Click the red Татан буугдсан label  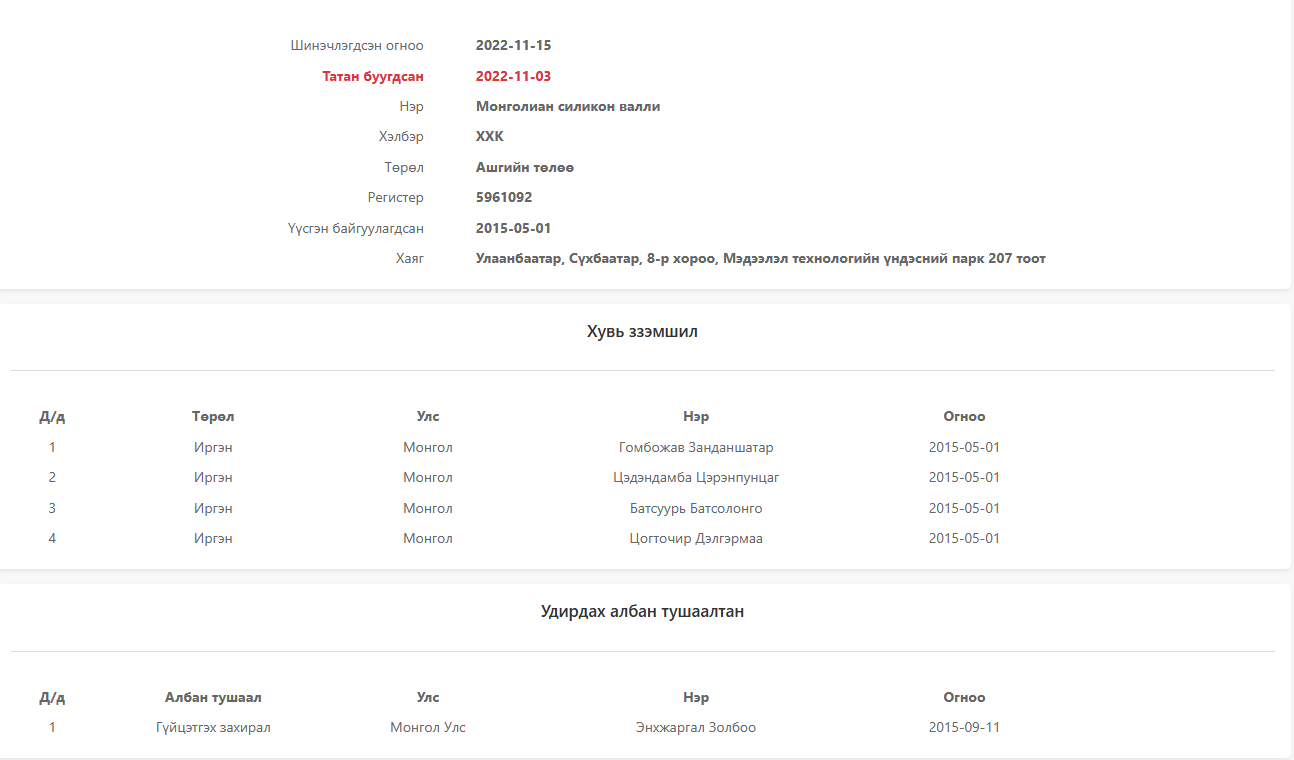point(372,76)
